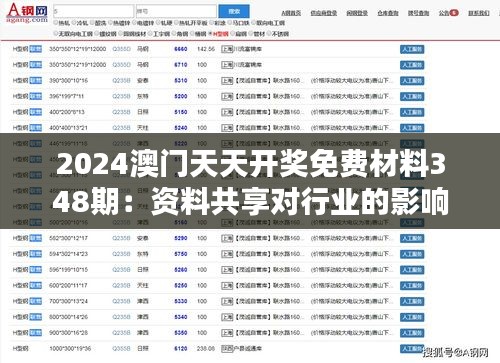Open 牌号查询 navigation link
This screenshot has height=363, width=500.
(418, 13)
